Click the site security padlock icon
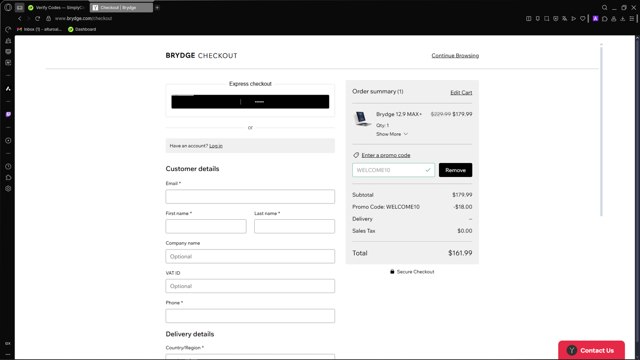 (x=48, y=18)
